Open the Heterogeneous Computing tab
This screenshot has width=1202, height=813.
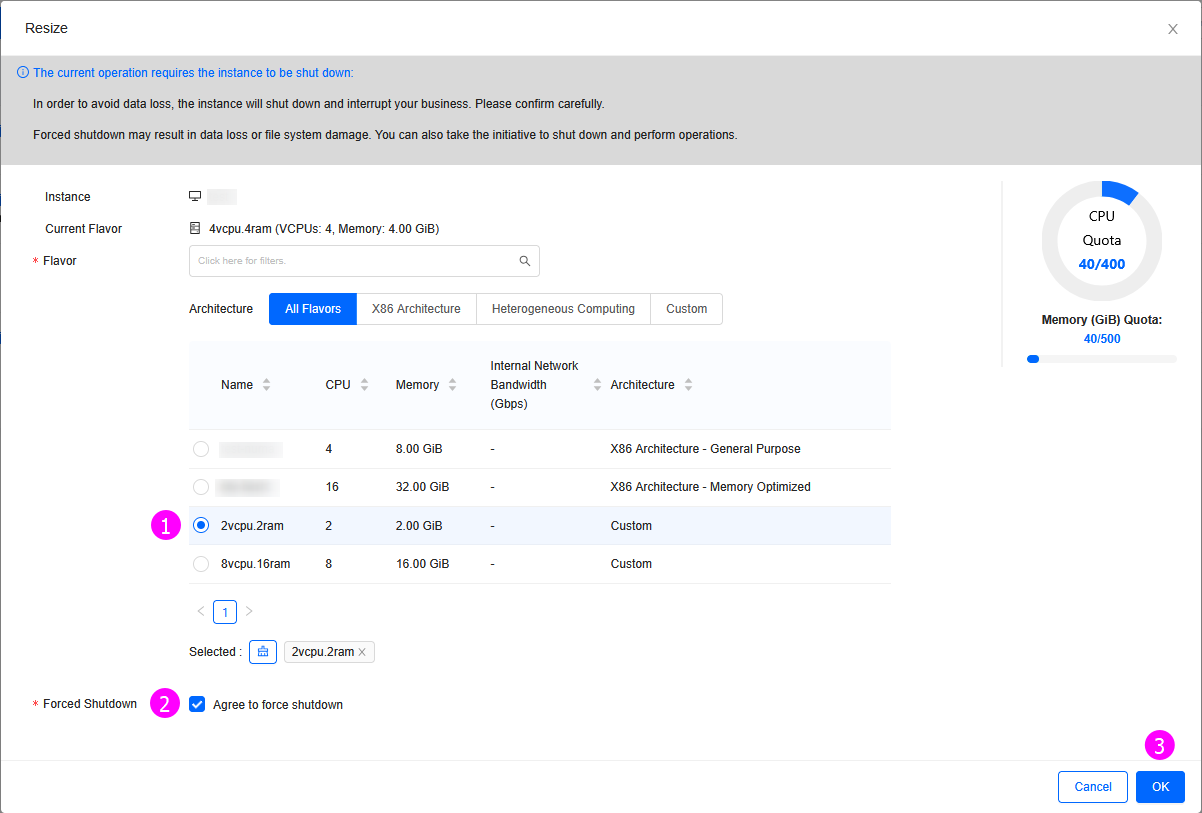563,309
